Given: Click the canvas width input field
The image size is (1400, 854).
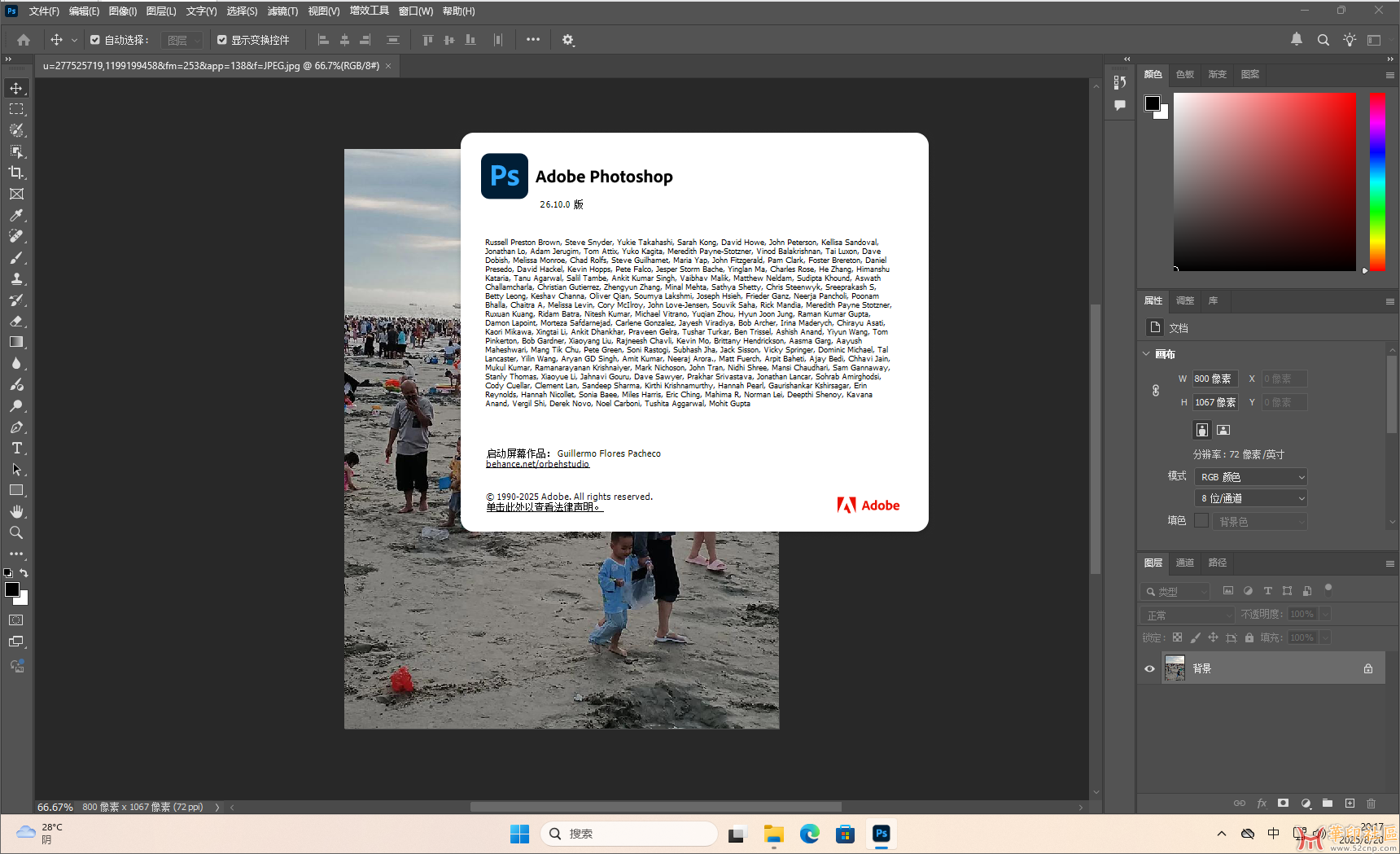Looking at the screenshot, I should [x=1215, y=379].
